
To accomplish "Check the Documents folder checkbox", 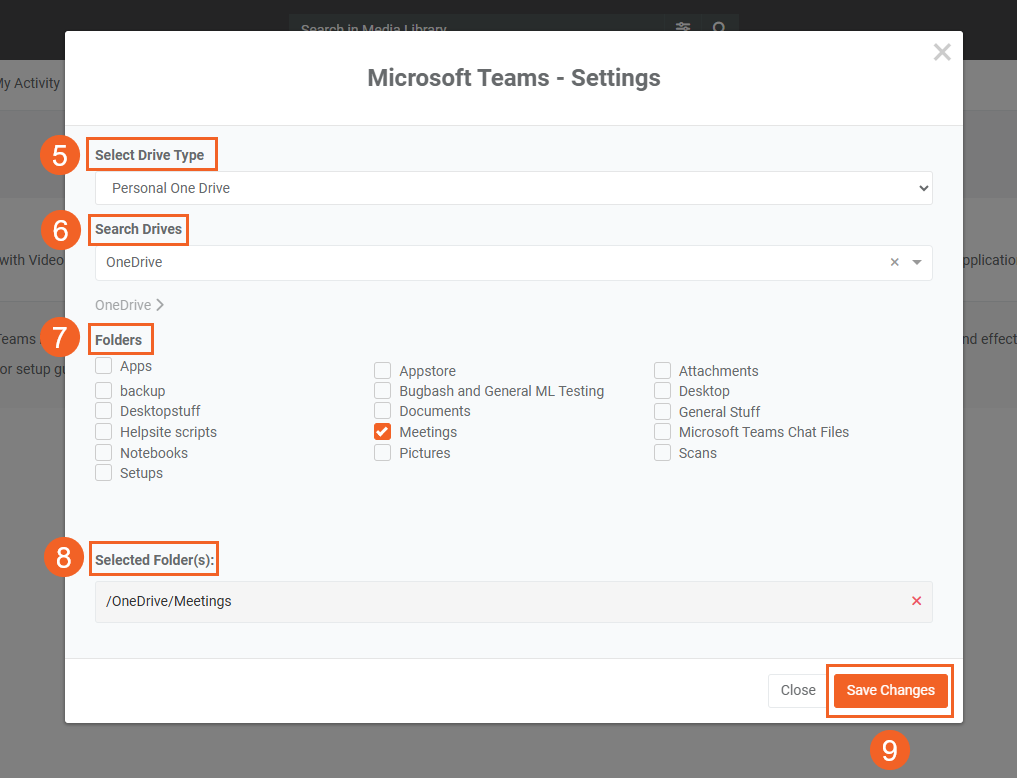I will [382, 411].
